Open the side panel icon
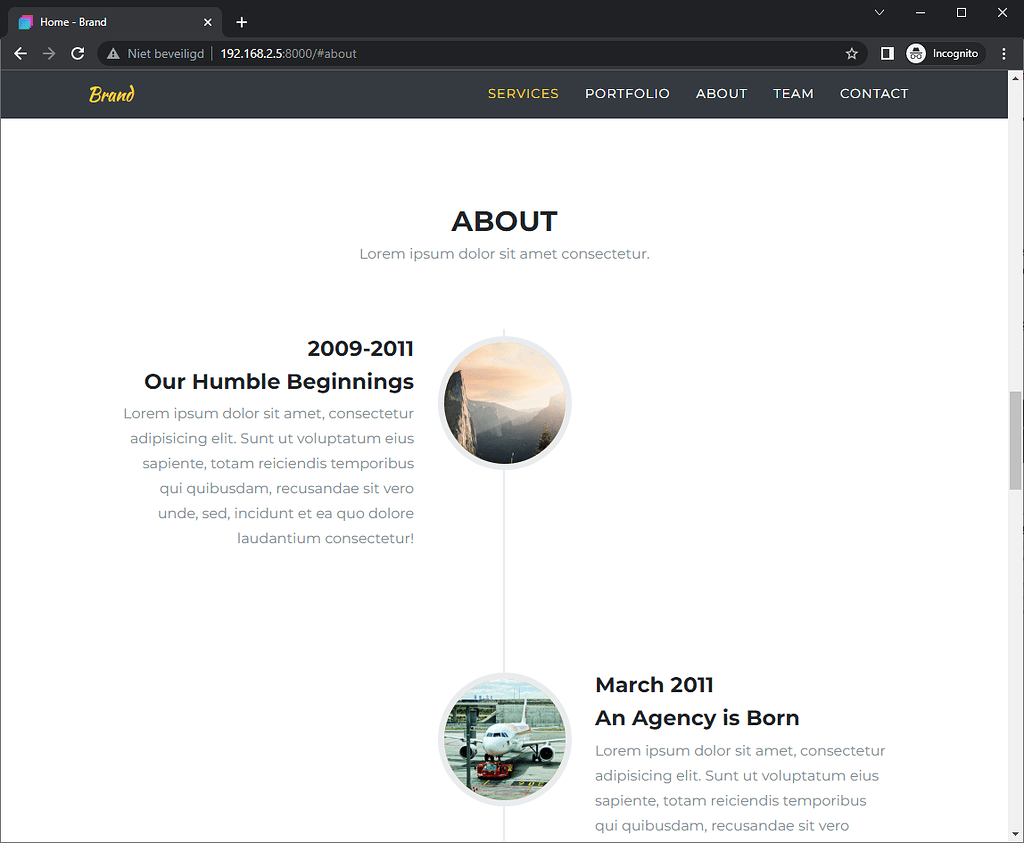Image resolution: width=1024 pixels, height=843 pixels. pyautogui.click(x=886, y=53)
